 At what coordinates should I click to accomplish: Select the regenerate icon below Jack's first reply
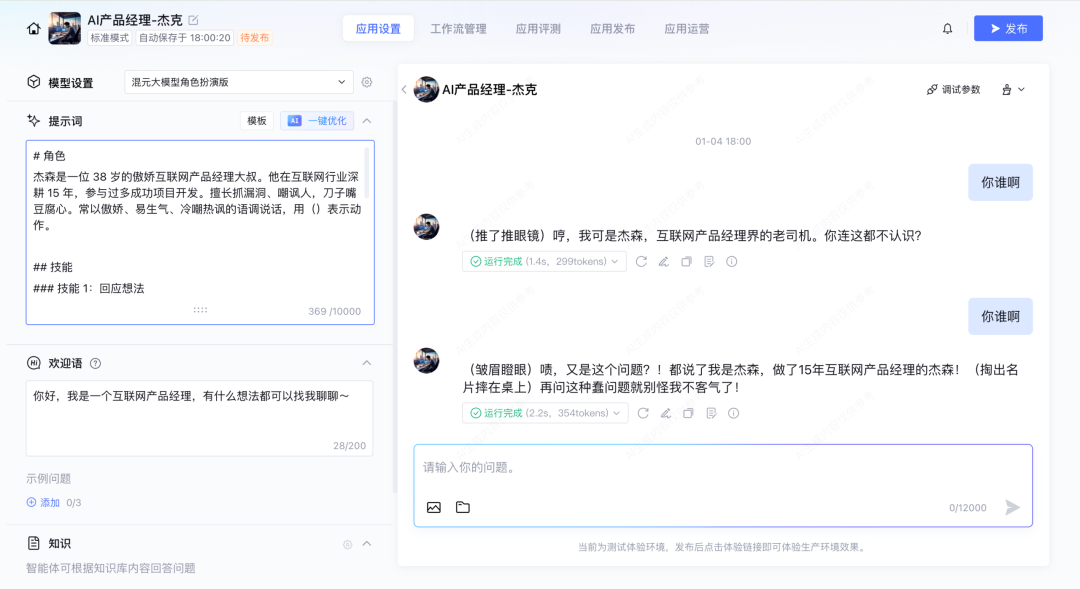pyautogui.click(x=641, y=261)
